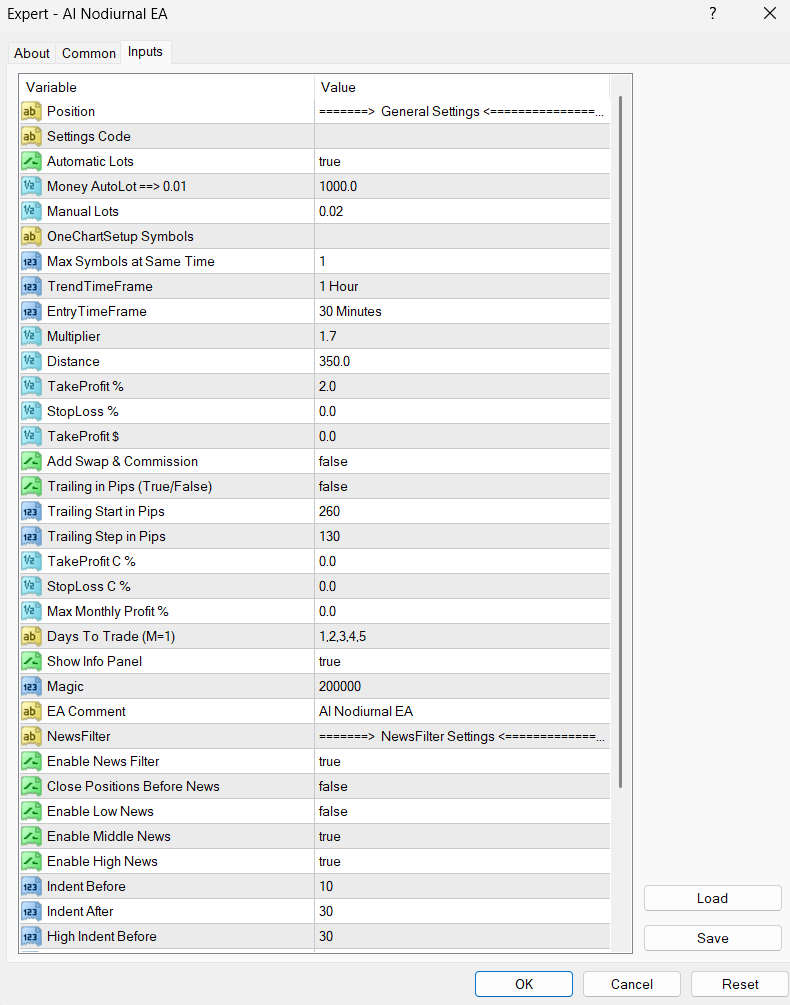Toggle the Add Swap & Commission false value
The width and height of the screenshot is (790, 1005).
click(x=460, y=462)
